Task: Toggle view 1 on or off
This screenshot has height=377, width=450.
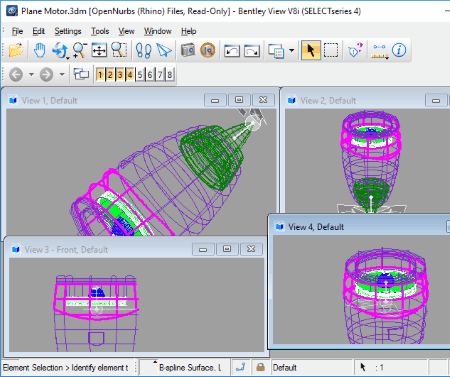Action: pos(100,75)
